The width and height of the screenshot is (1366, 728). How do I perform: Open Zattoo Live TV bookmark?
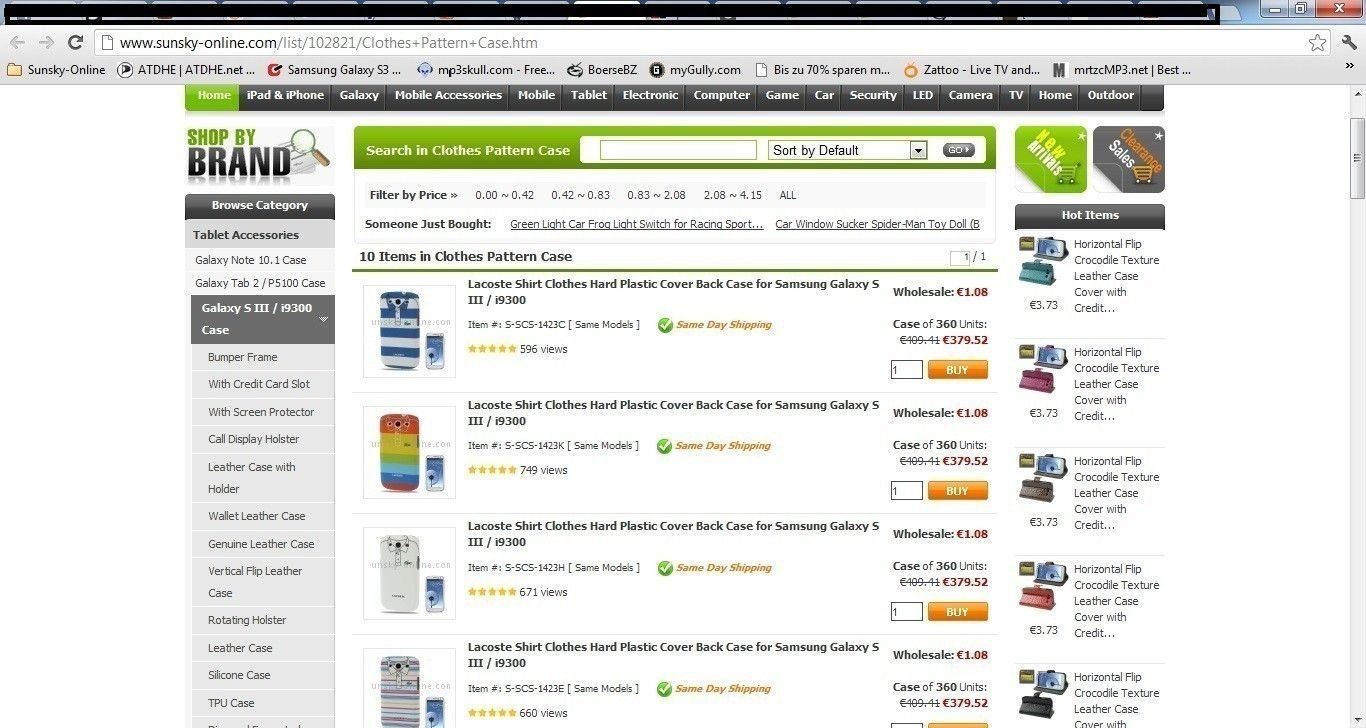(971, 70)
